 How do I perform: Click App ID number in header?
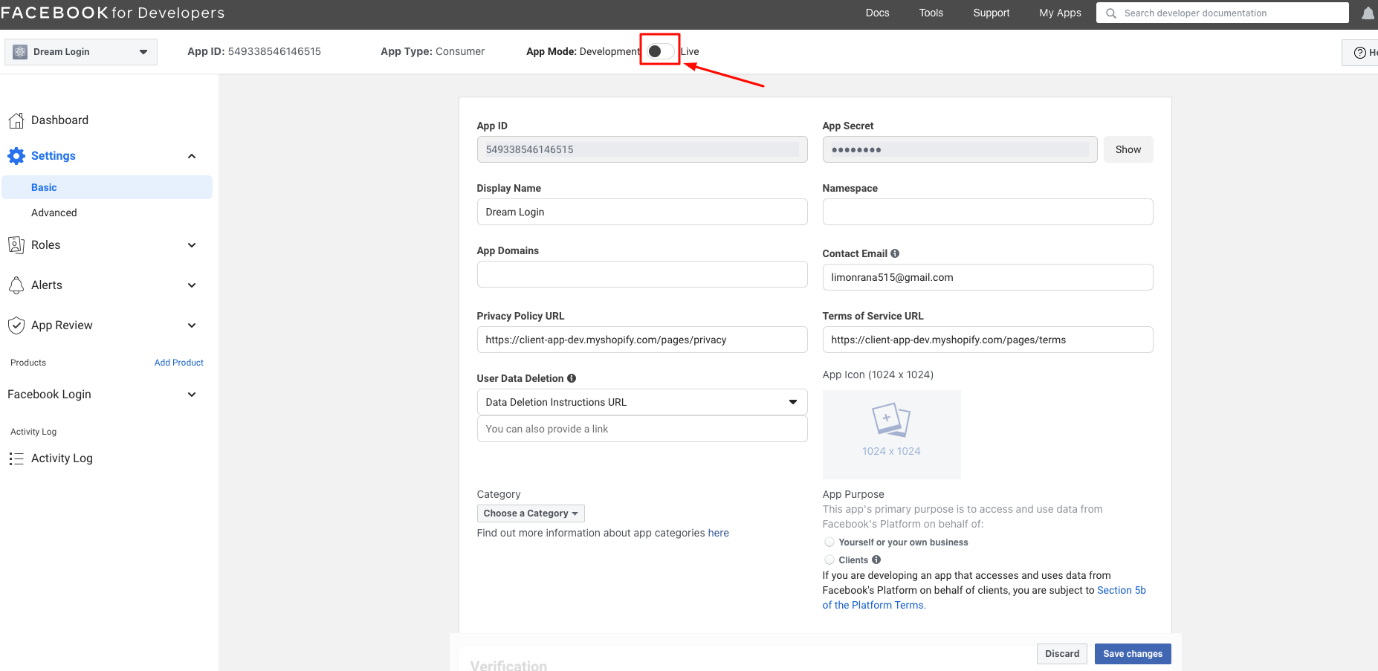click(274, 51)
